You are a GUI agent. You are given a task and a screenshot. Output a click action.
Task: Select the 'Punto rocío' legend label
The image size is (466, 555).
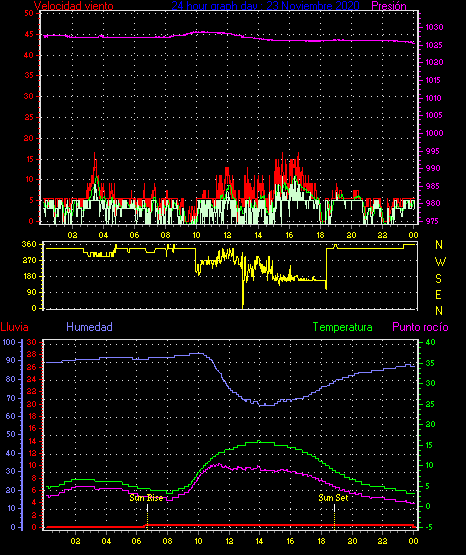pos(420,327)
